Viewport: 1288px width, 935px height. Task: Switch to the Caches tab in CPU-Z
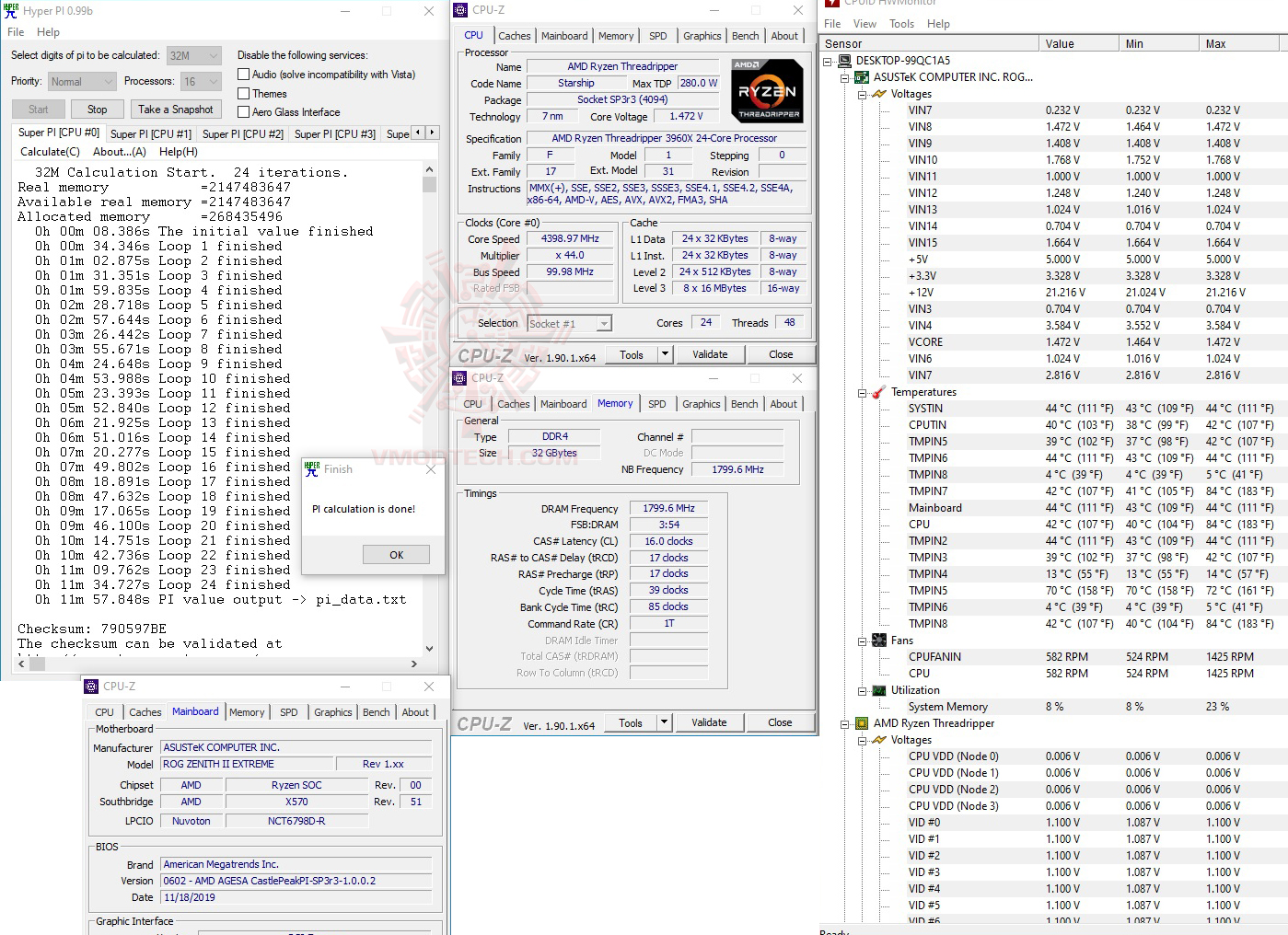click(x=515, y=35)
